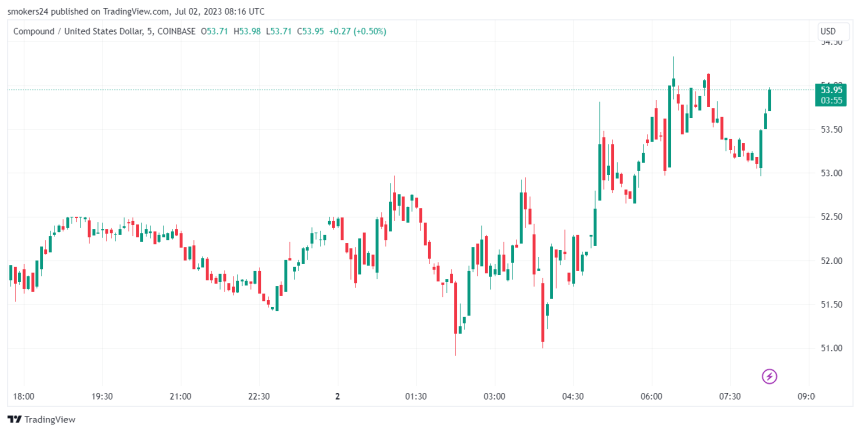Click the O53.71 open value
This screenshot has width=860, height=432.
216,31
